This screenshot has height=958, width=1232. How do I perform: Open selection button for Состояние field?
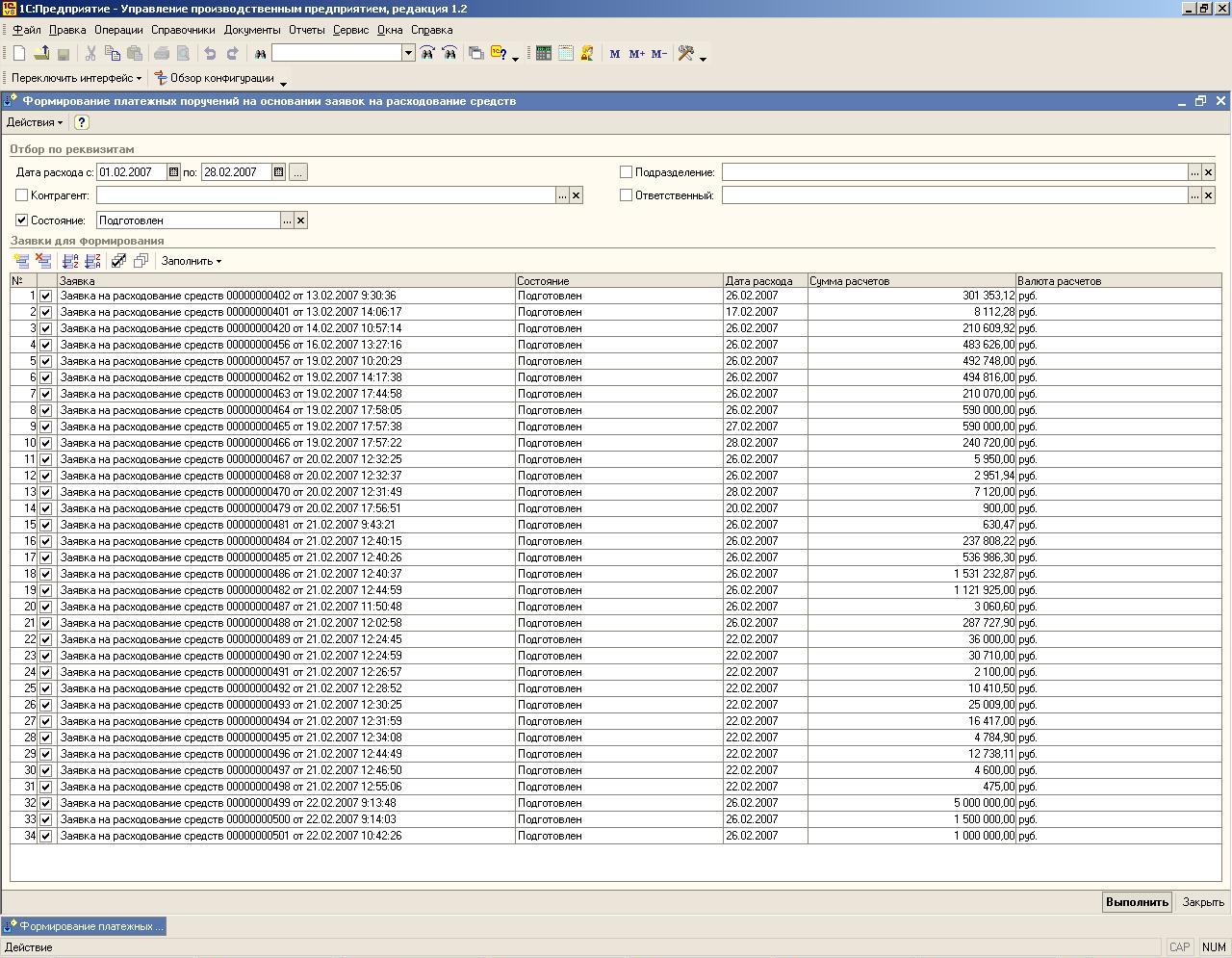tap(287, 220)
